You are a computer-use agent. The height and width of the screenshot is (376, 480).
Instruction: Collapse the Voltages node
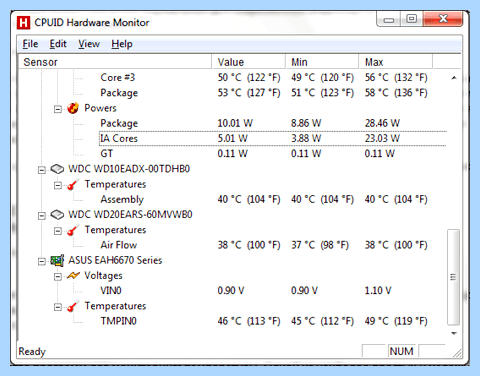point(58,277)
